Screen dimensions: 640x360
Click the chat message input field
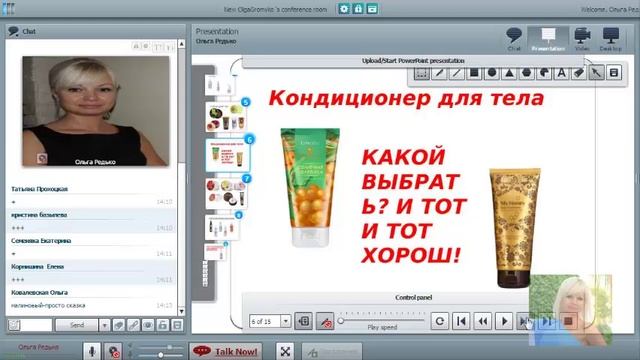tap(36, 325)
